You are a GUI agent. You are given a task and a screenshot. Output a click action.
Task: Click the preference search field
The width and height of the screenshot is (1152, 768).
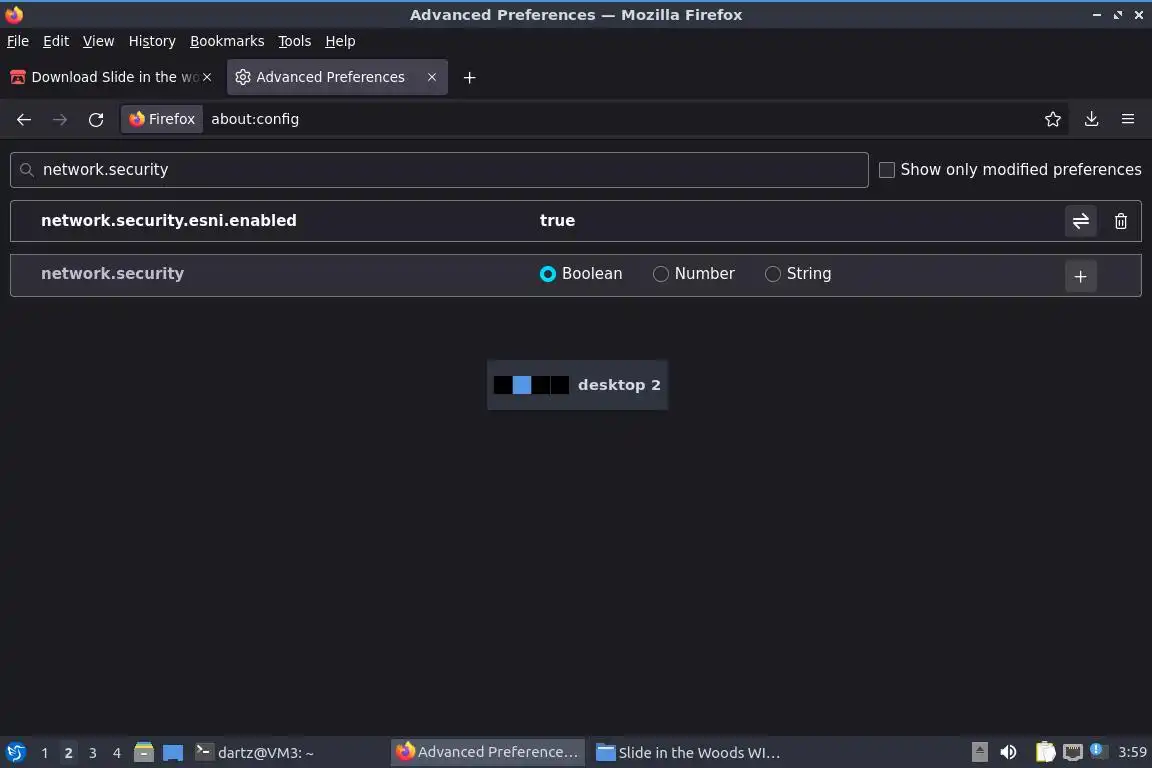(439, 170)
